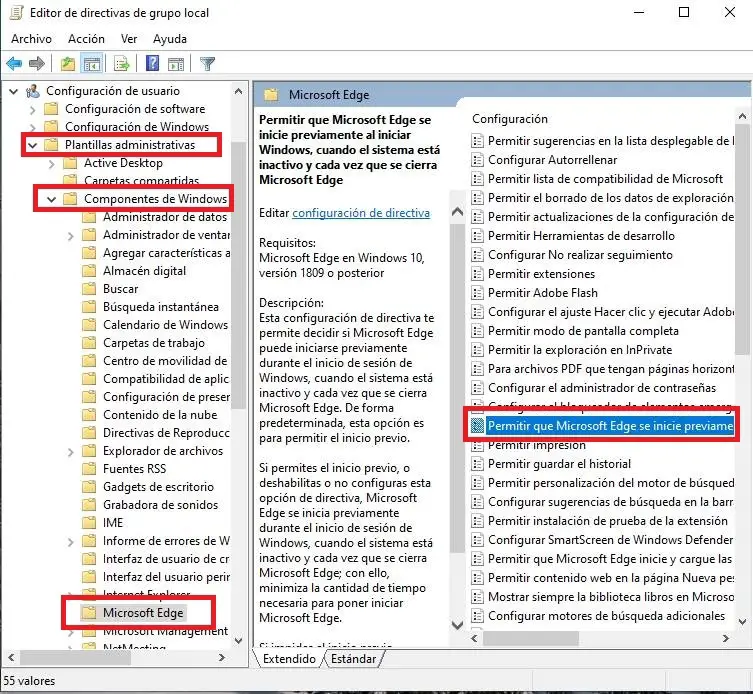Open the Archivo menu
This screenshot has width=753, height=694.
tap(31, 38)
